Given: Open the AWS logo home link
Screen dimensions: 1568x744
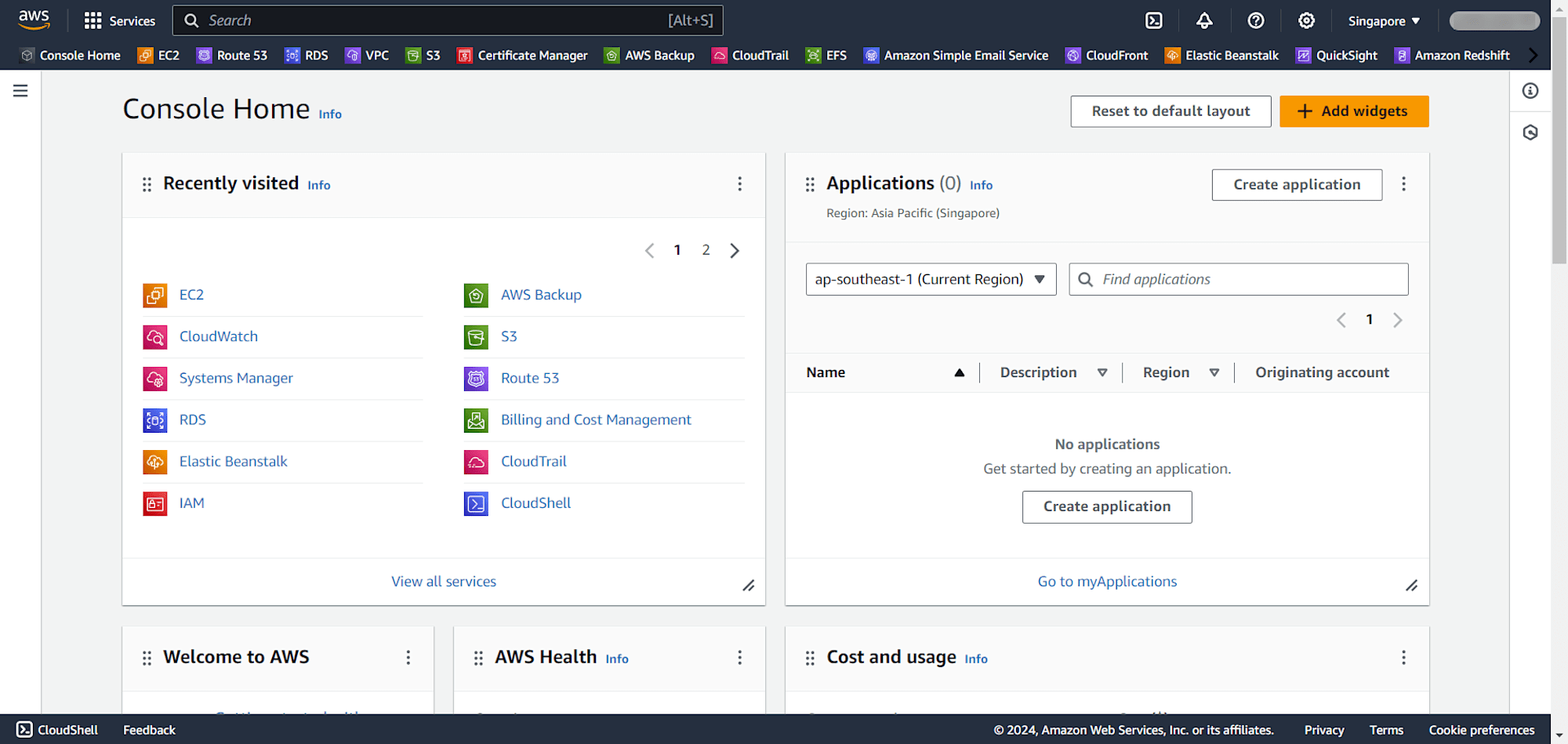Looking at the screenshot, I should click(x=34, y=20).
